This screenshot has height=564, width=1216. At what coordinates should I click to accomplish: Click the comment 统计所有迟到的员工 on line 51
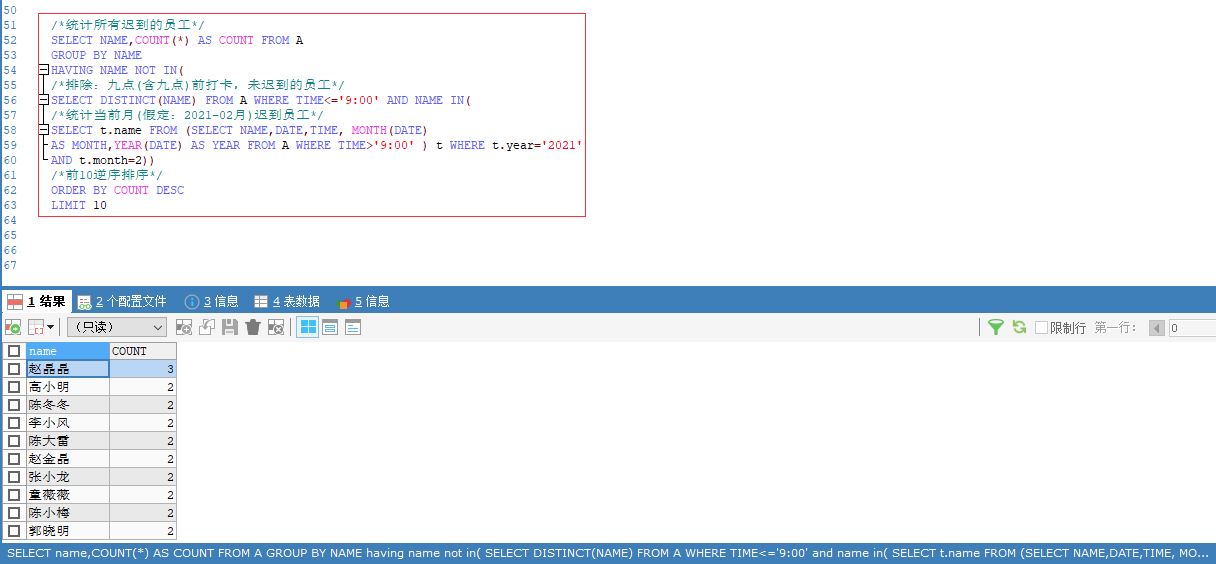[x=128, y=24]
